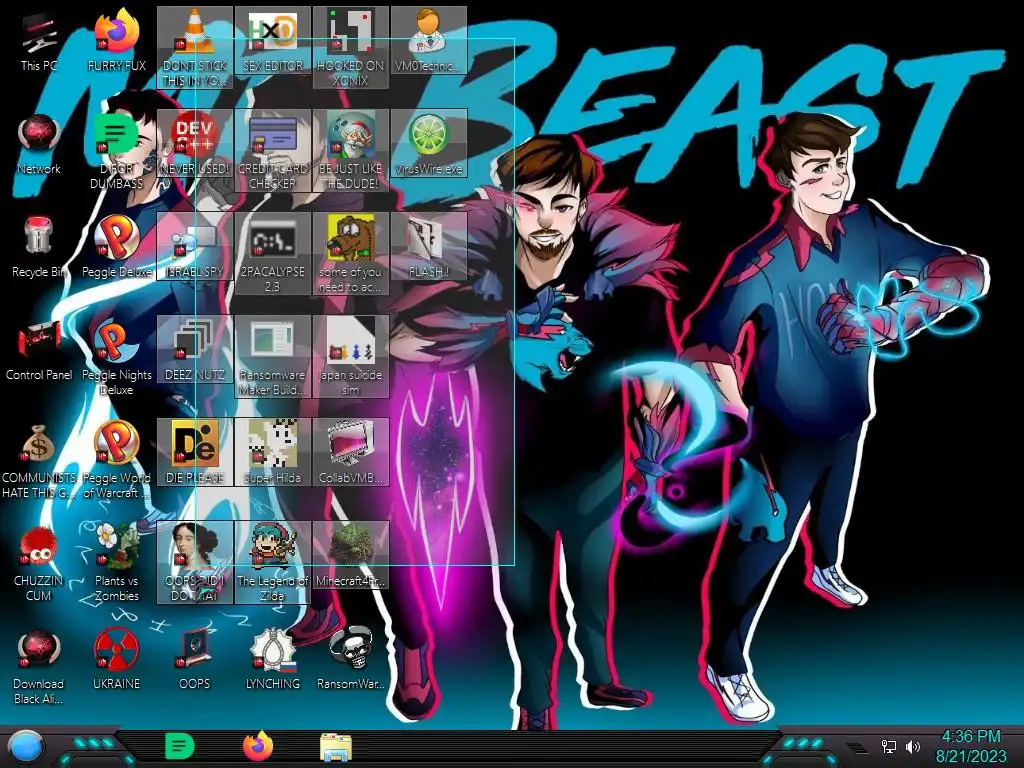Click the Start orb on the taskbar

(26, 747)
